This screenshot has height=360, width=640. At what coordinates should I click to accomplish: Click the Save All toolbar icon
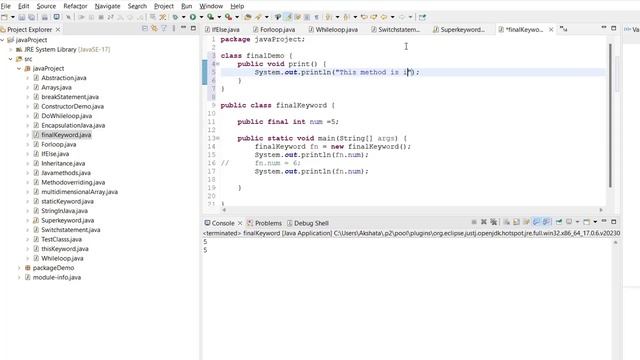pyautogui.click(x=31, y=17)
